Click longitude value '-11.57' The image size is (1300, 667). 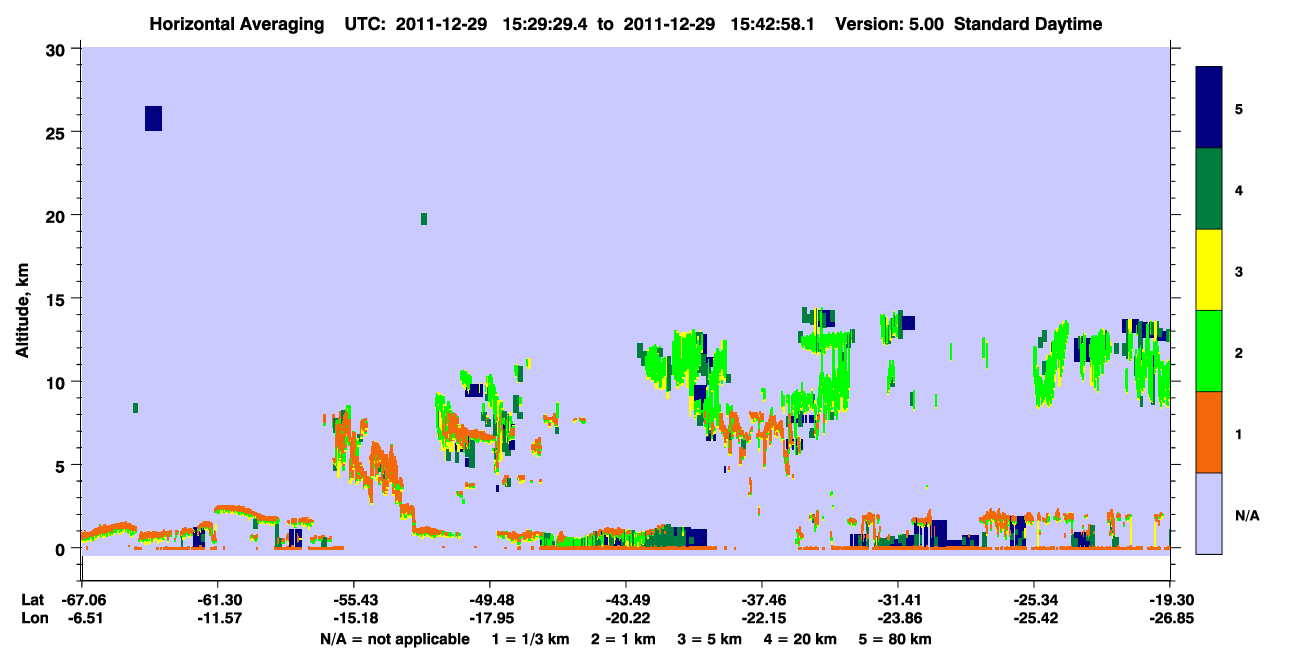pyautogui.click(x=217, y=618)
